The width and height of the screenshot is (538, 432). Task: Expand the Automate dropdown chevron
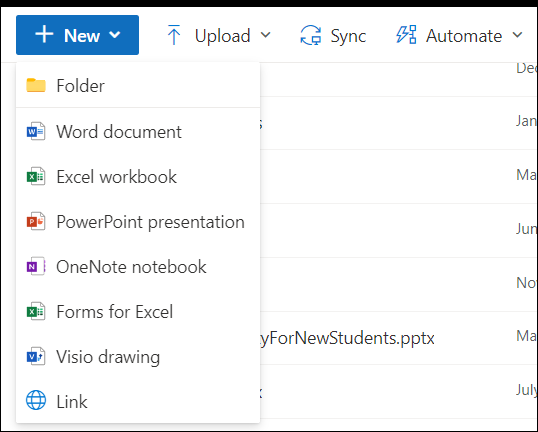pos(517,35)
